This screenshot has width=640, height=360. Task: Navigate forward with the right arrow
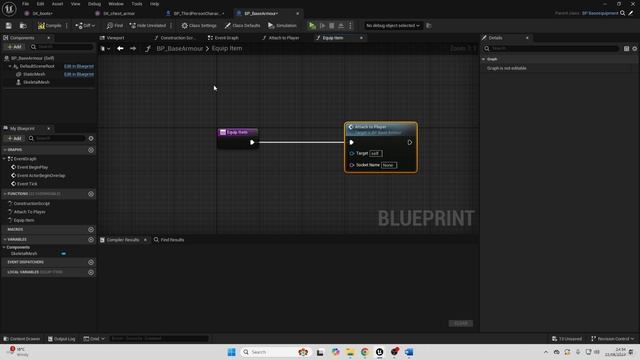pyautogui.click(x=133, y=49)
